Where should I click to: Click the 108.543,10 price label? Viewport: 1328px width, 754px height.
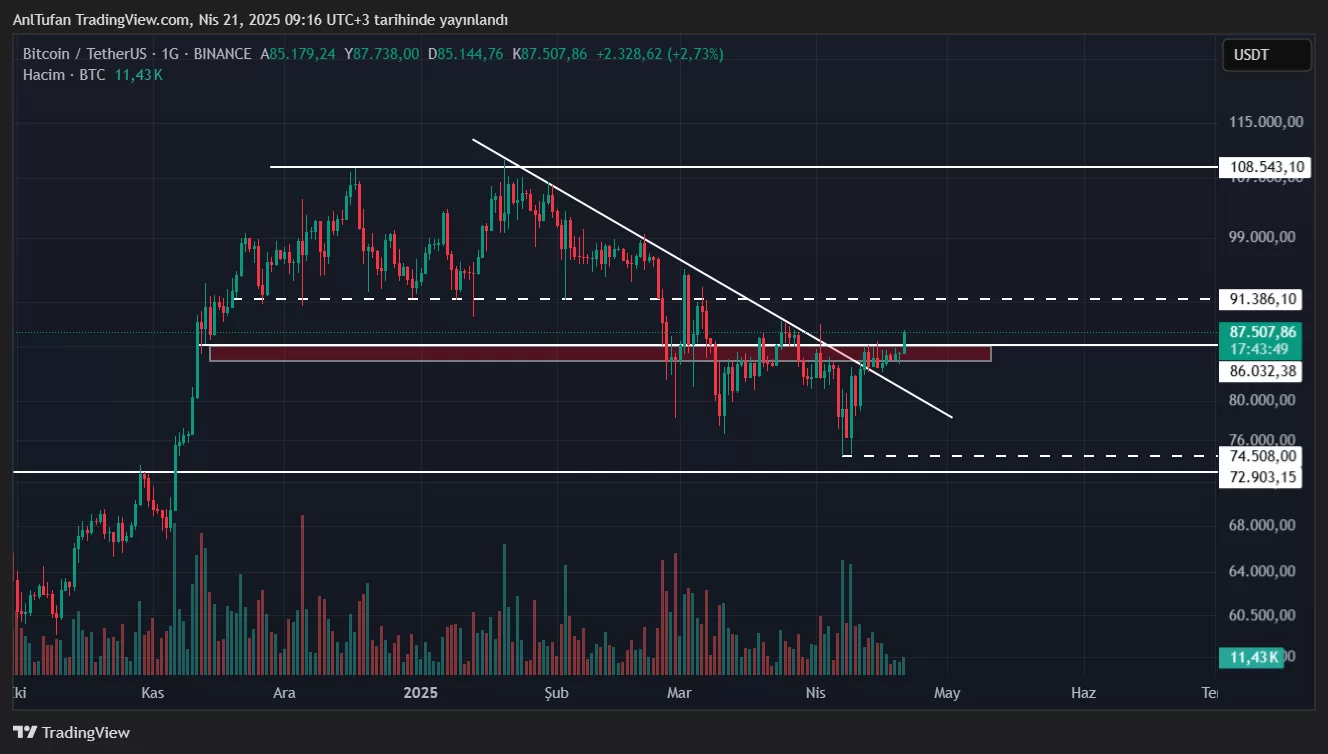(x=1264, y=167)
